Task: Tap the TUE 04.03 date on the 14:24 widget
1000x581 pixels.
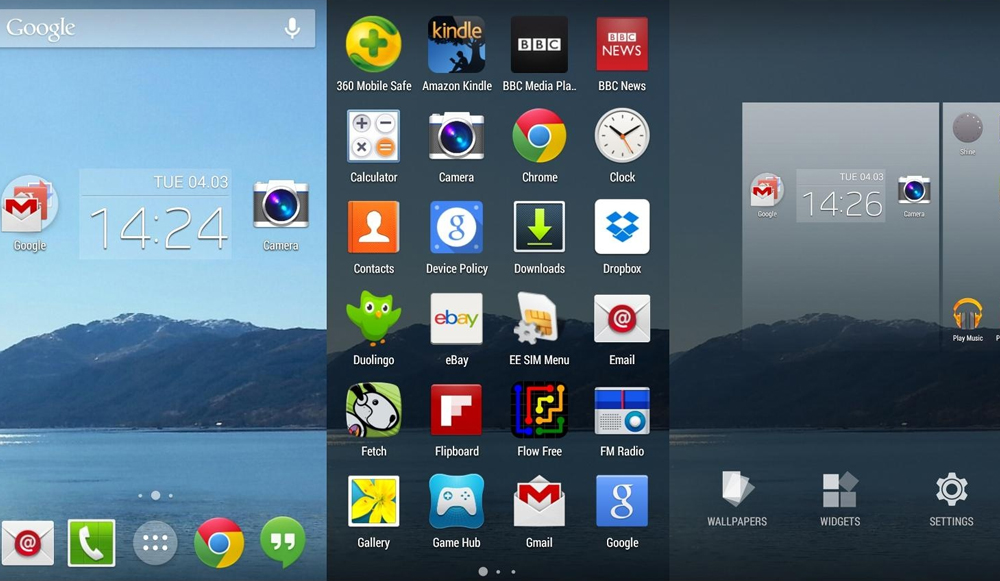Action: pyautogui.click(x=191, y=182)
